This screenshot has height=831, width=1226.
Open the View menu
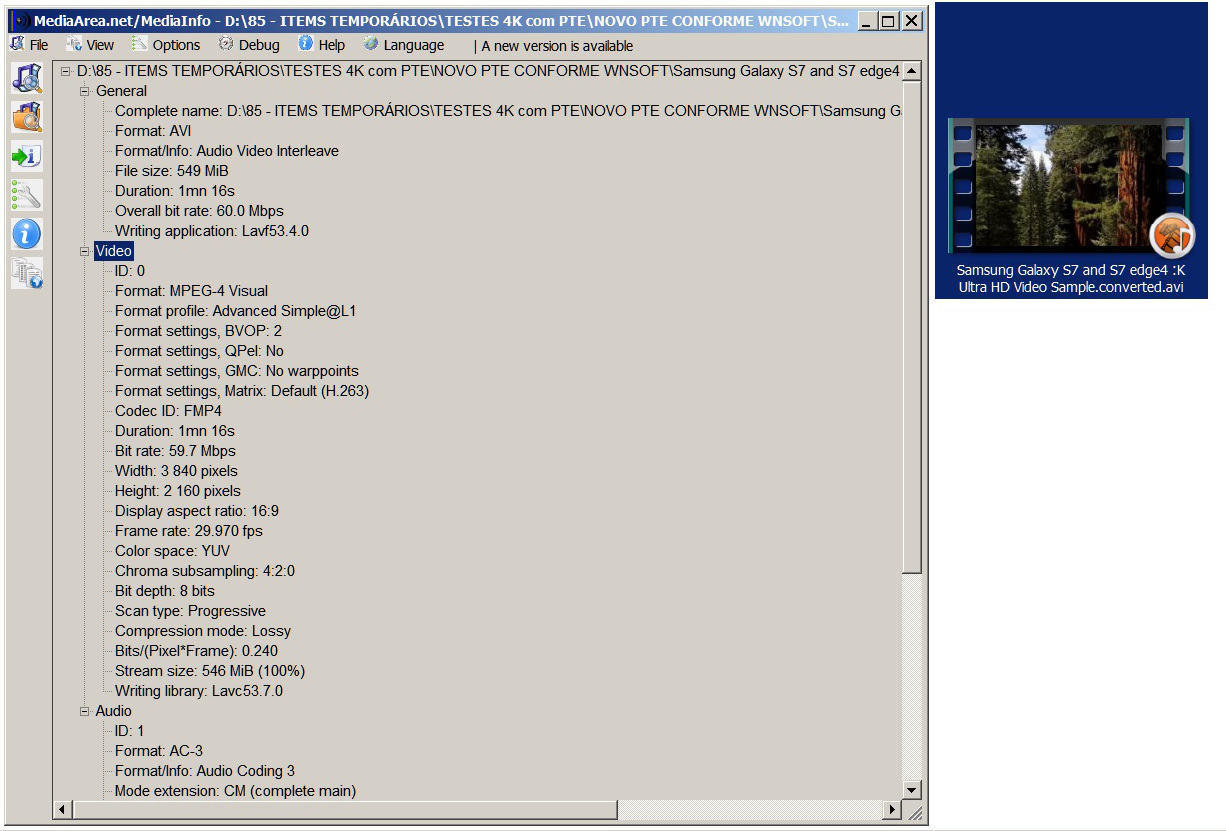[90, 45]
